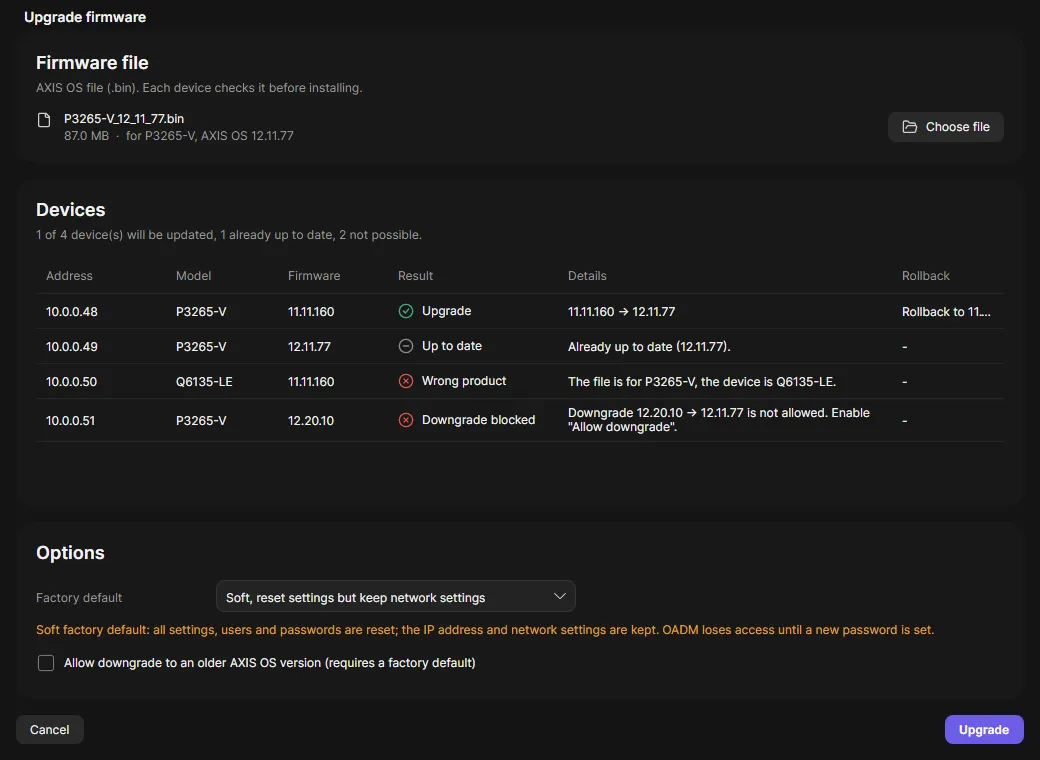
Task: Click the Up to date minus icon
Action: 406,346
